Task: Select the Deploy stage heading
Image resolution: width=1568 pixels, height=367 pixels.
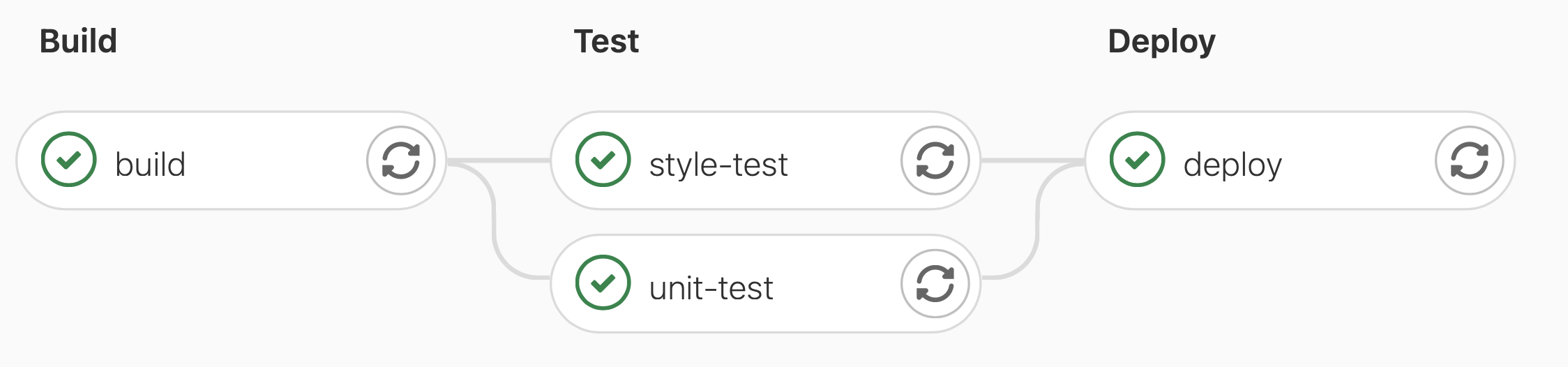Action: (x=1161, y=41)
